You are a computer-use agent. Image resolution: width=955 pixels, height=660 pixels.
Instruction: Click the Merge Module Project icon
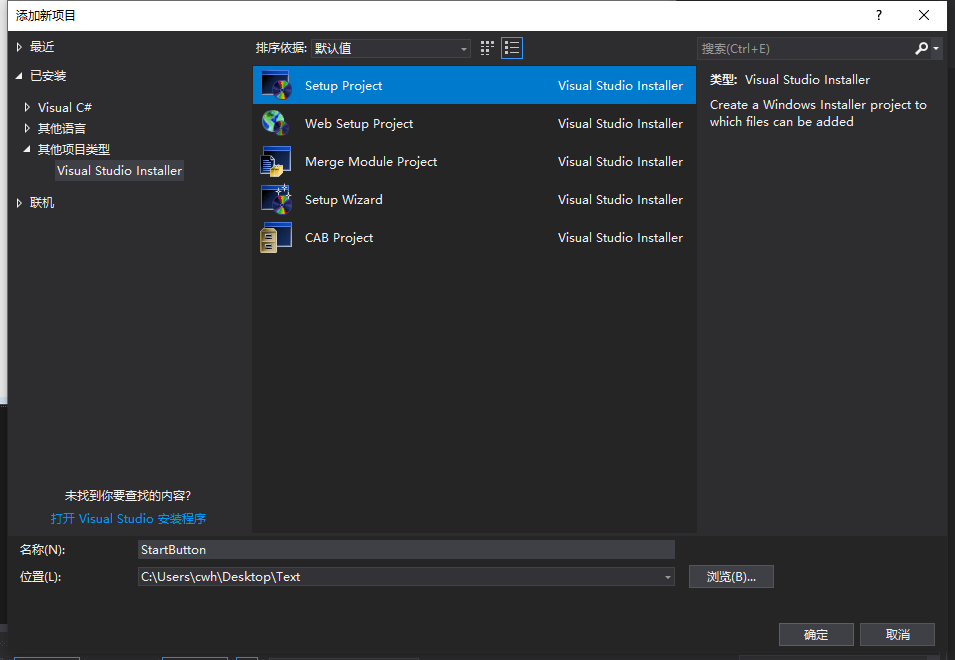tap(275, 161)
